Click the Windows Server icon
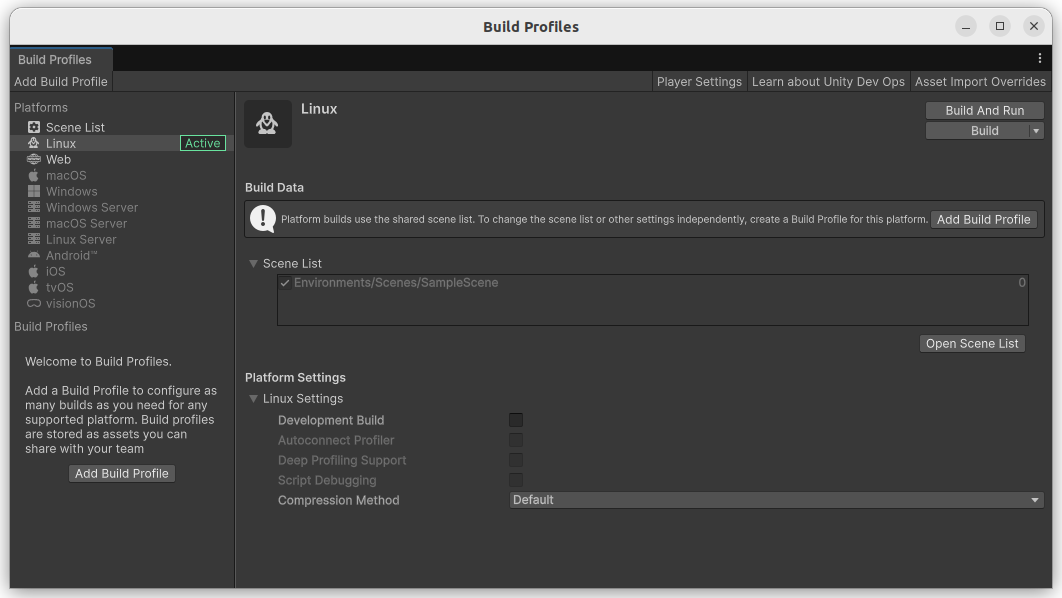This screenshot has height=598, width=1062. tap(34, 207)
